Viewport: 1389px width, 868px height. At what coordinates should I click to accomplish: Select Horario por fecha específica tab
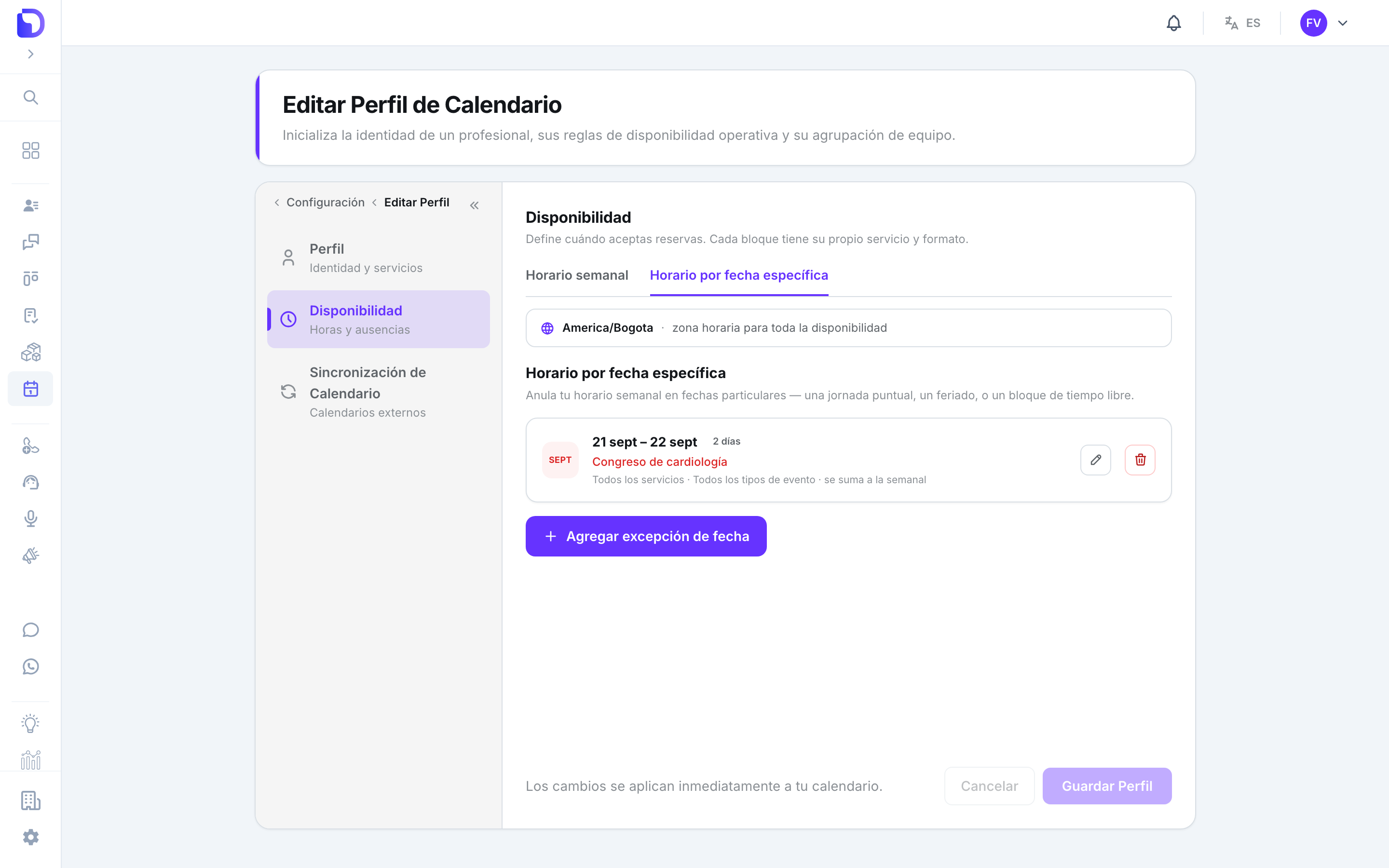click(739, 275)
